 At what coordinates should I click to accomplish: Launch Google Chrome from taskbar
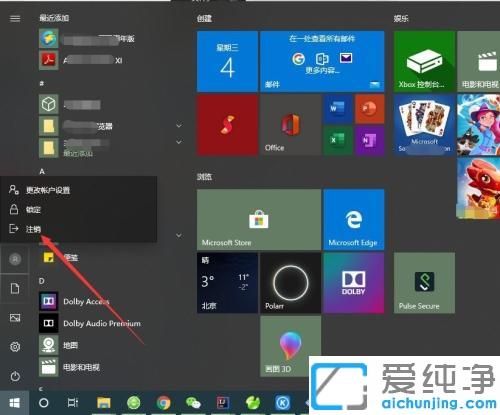(x=163, y=403)
